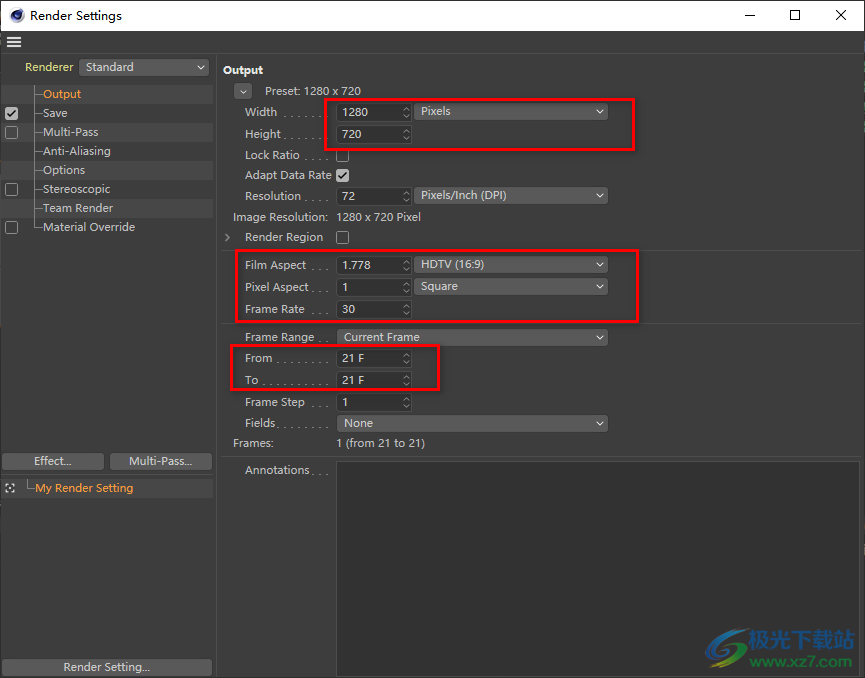Click the Pixel Aspect value field
The image size is (865, 678).
click(x=369, y=287)
